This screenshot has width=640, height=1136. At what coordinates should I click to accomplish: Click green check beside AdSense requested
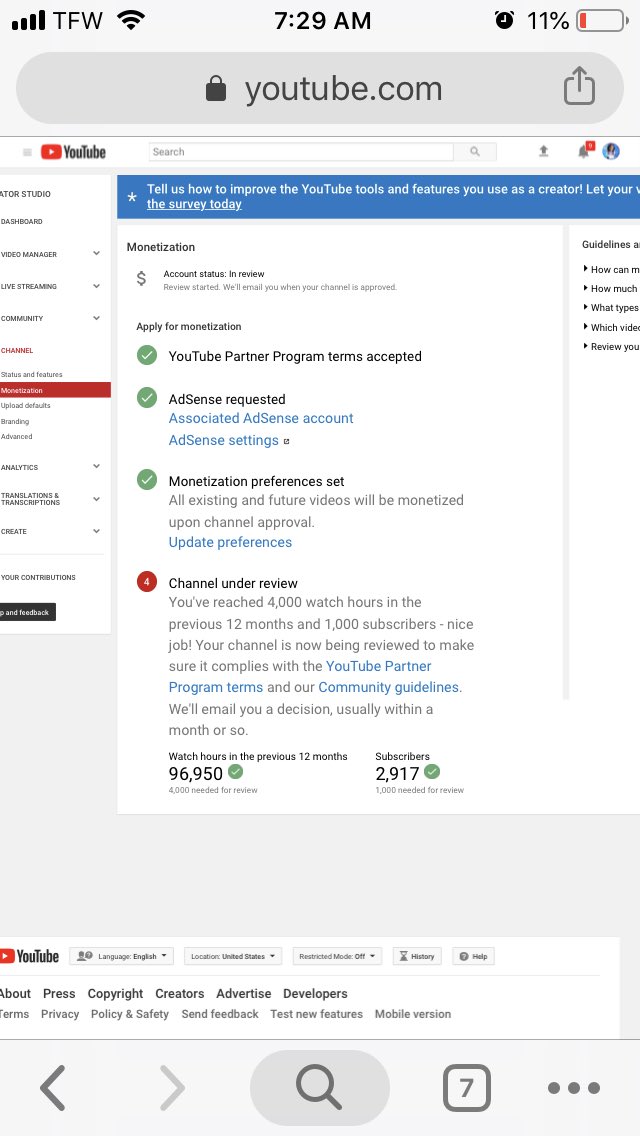pyautogui.click(x=147, y=398)
